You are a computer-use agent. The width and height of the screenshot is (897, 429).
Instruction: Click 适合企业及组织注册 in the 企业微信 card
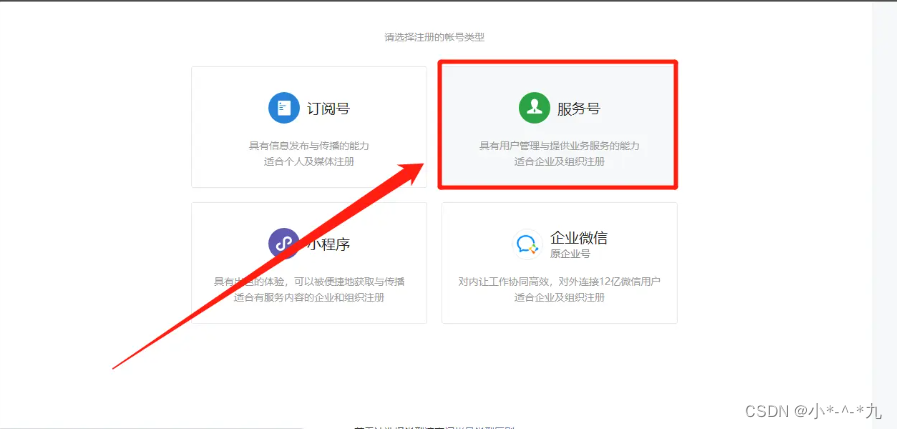pos(559,297)
